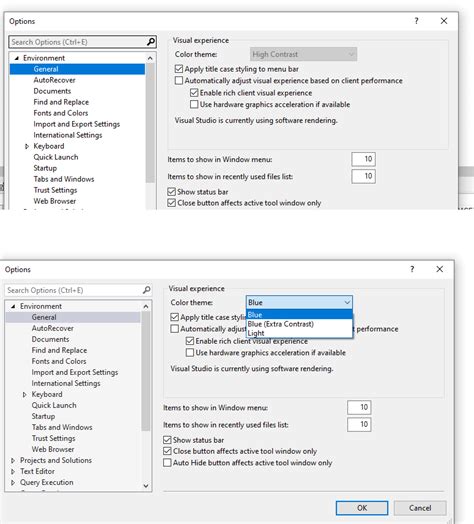The width and height of the screenshot is (474, 524).
Task: Toggle 'Show status bar' in upper window
Action: pyautogui.click(x=171, y=192)
